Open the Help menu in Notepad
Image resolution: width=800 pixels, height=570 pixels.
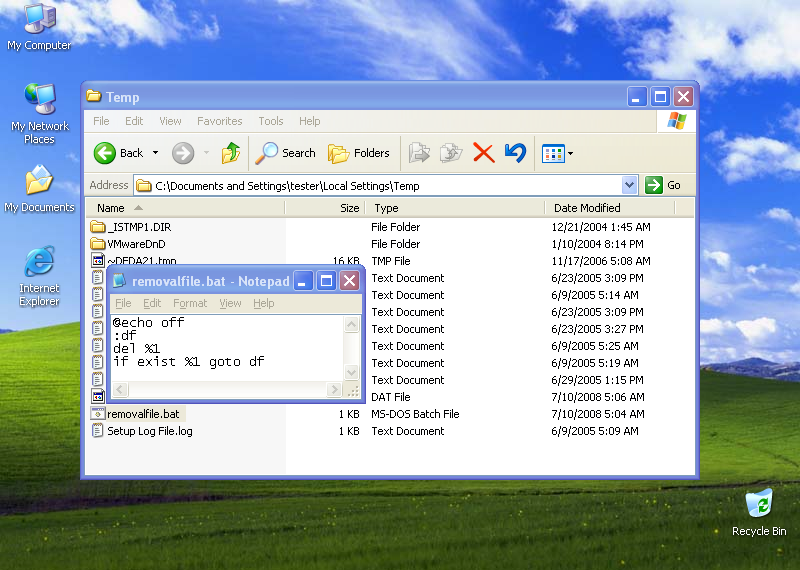264,303
